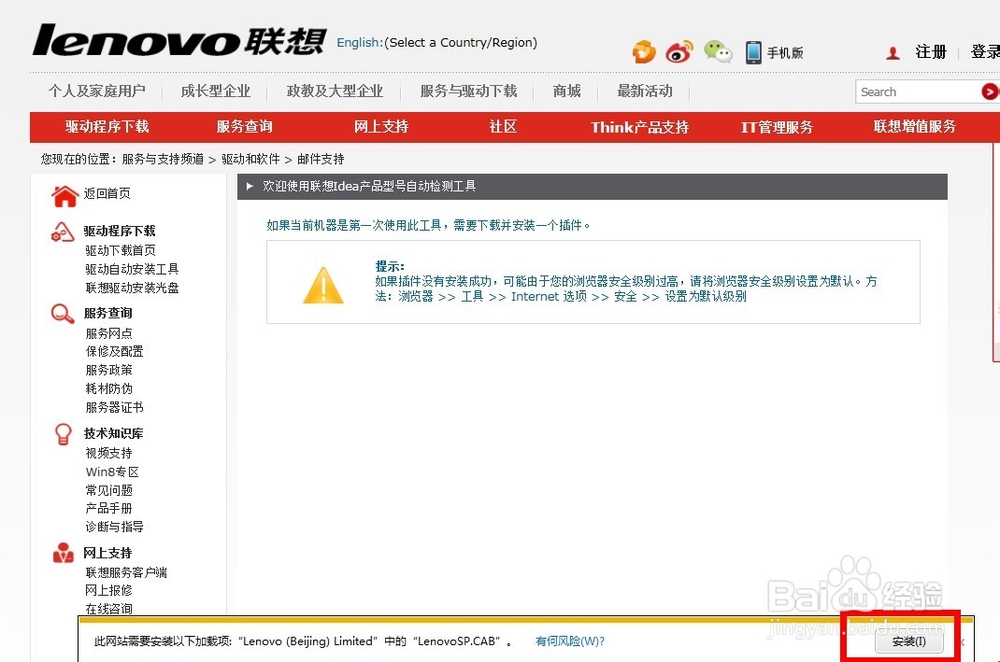Click the person icon beside 网上支持
Screen dimensions: 1000x662
click(x=63, y=553)
